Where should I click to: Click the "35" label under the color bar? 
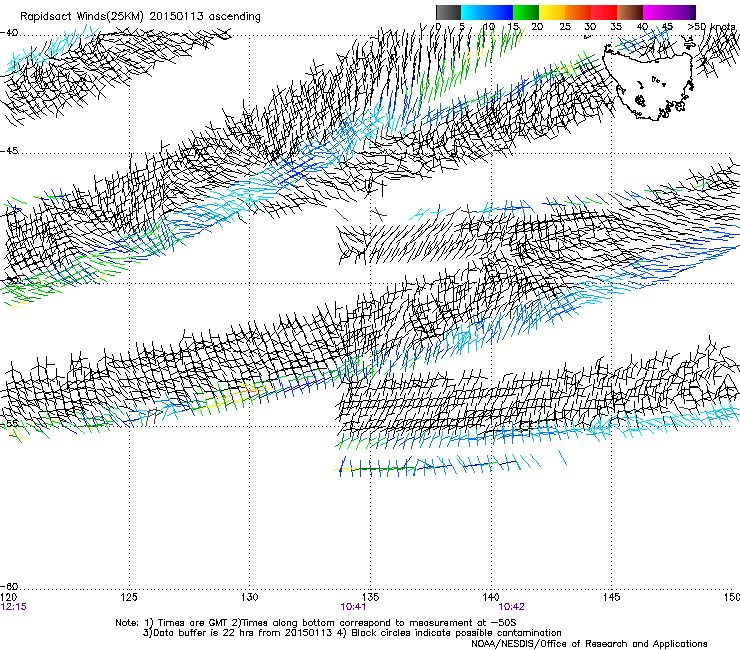coord(616,26)
